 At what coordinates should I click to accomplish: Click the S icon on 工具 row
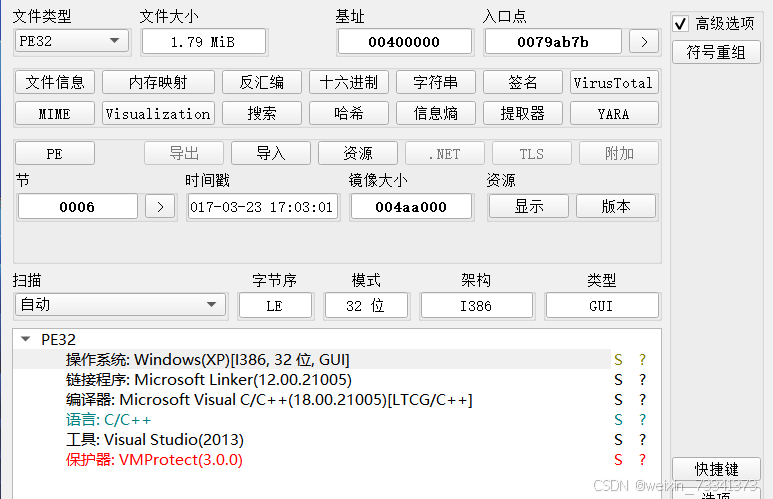coord(618,439)
